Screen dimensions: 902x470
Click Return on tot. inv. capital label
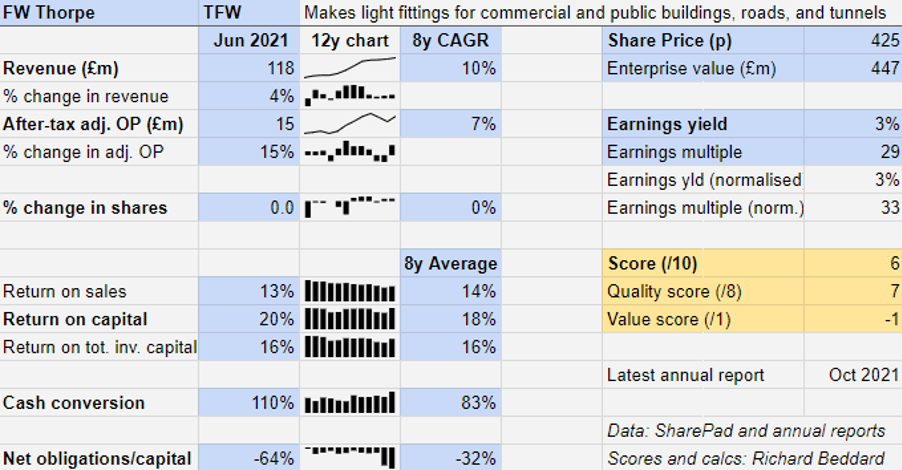[x=100, y=347]
